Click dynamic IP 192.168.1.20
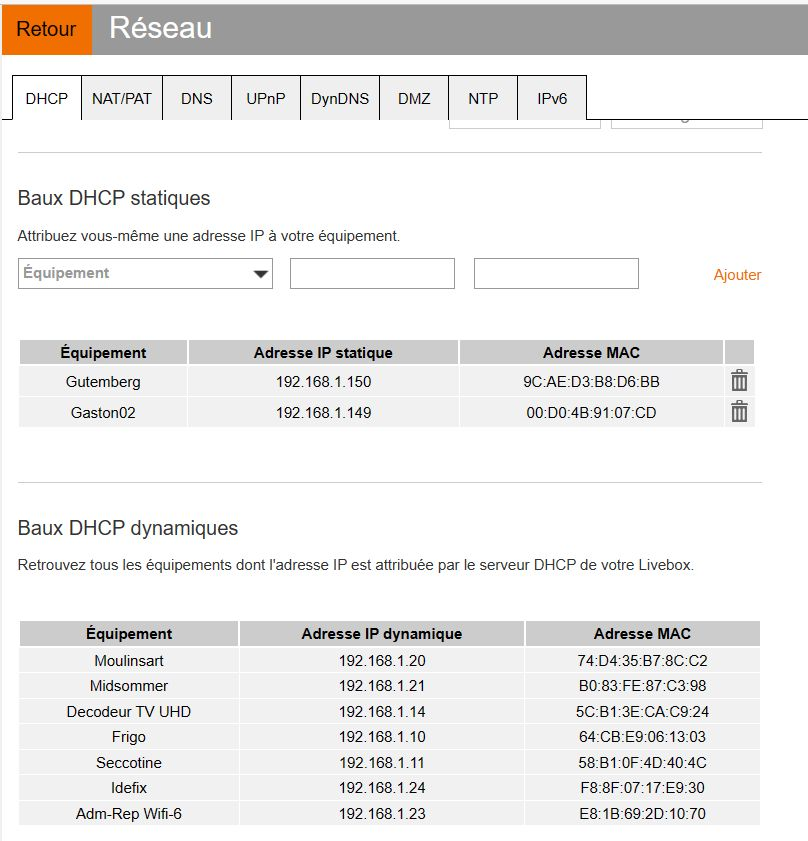808x841 pixels. [382, 660]
